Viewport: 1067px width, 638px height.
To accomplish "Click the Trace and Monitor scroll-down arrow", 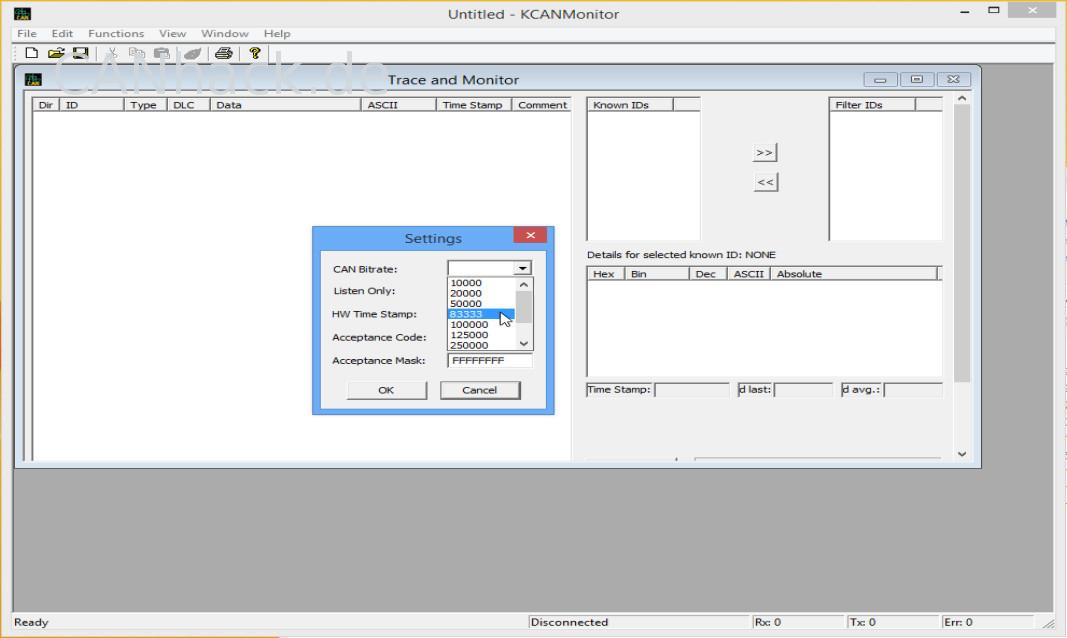I will pyautogui.click(x=962, y=454).
